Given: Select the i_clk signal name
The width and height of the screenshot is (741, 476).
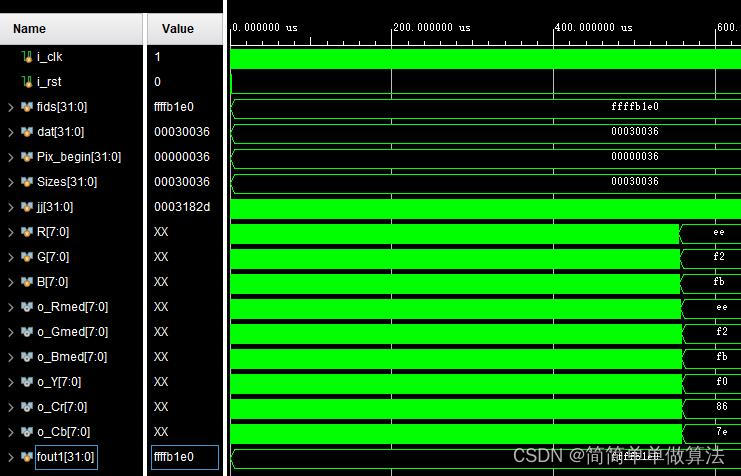Looking at the screenshot, I should coord(50,57).
